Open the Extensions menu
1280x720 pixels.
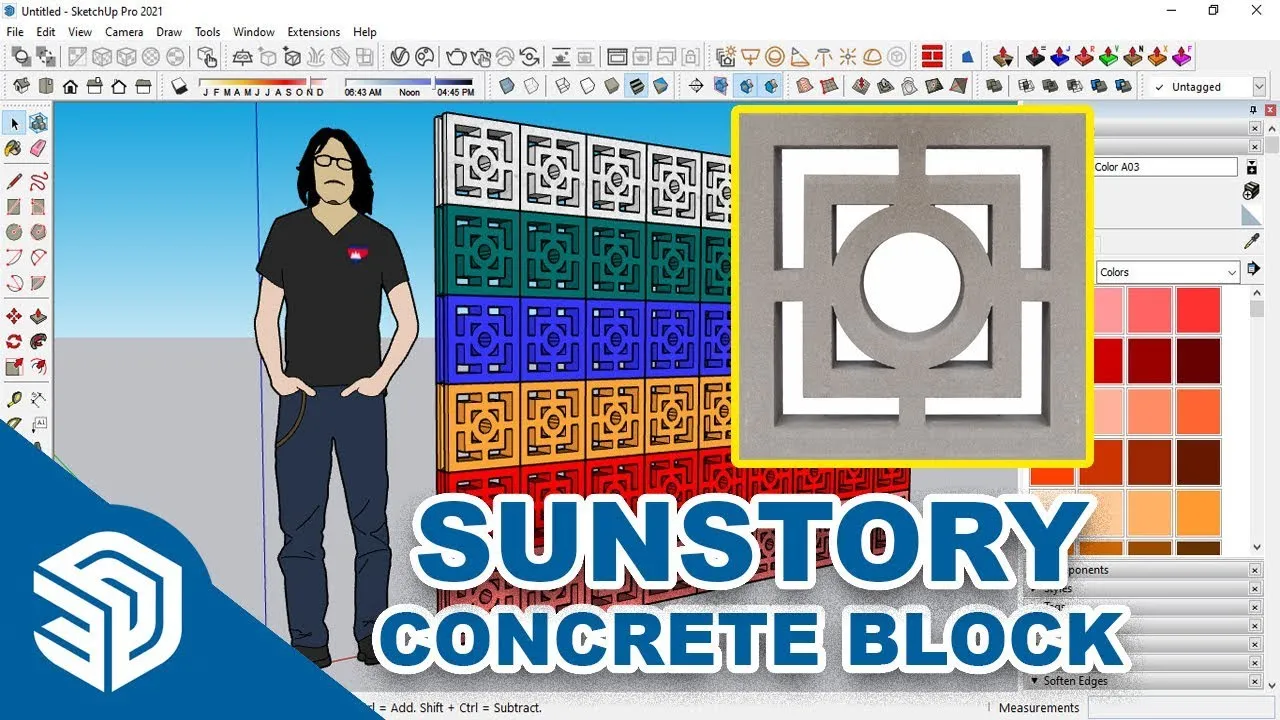[x=314, y=32]
